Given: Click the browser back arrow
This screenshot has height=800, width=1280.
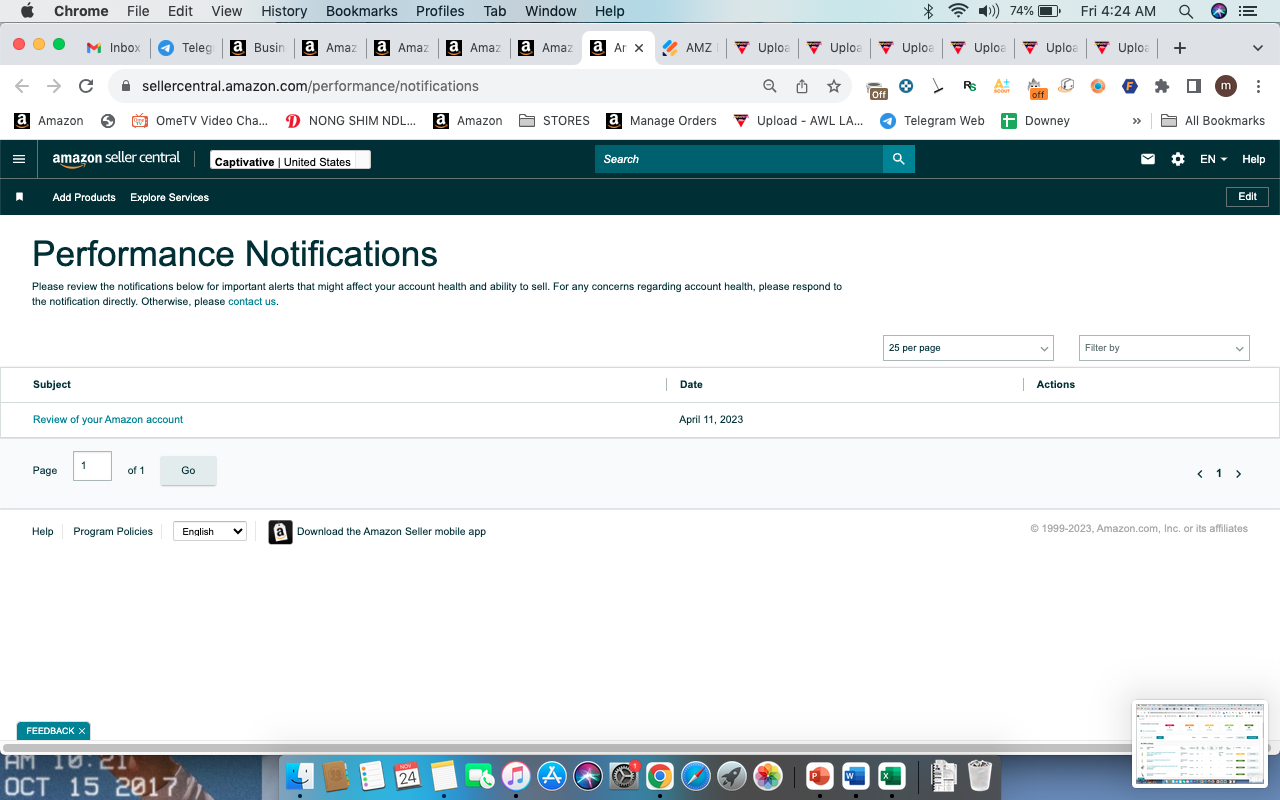Looking at the screenshot, I should [22, 86].
